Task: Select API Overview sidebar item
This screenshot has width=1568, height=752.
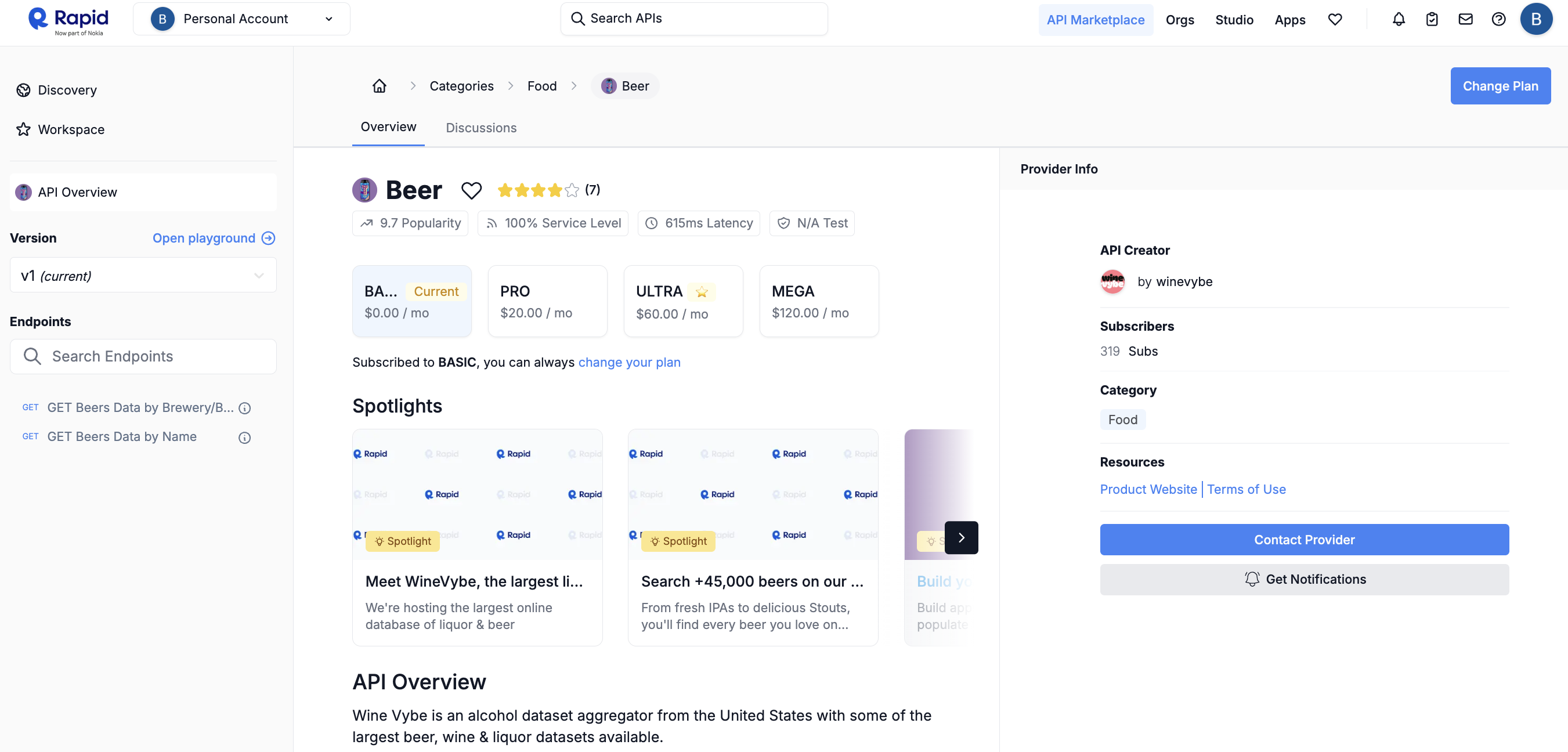Action: 143,192
